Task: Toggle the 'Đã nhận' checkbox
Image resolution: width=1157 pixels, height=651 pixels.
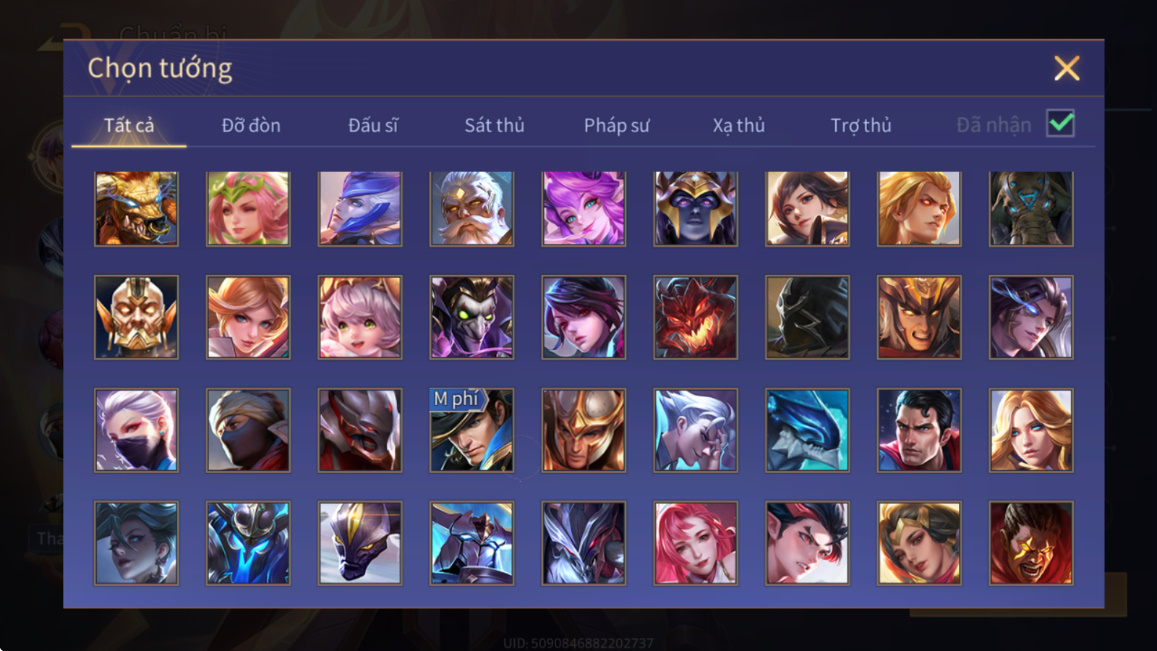Action: pyautogui.click(x=1060, y=123)
